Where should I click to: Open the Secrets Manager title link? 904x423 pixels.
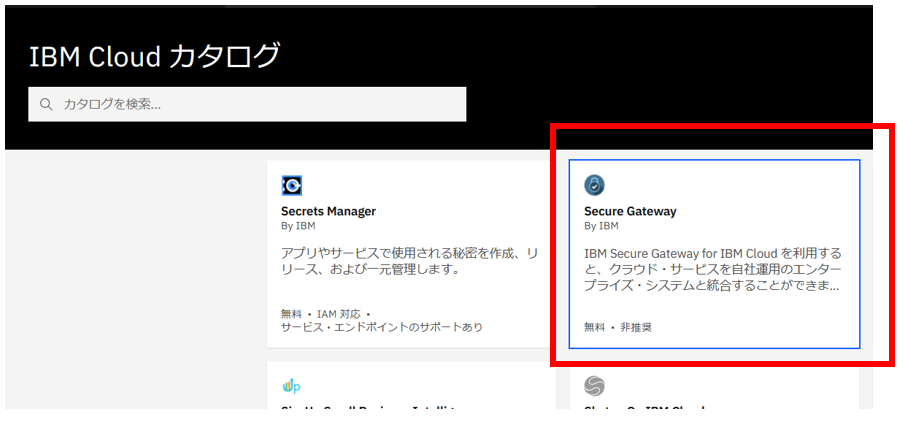tap(328, 212)
